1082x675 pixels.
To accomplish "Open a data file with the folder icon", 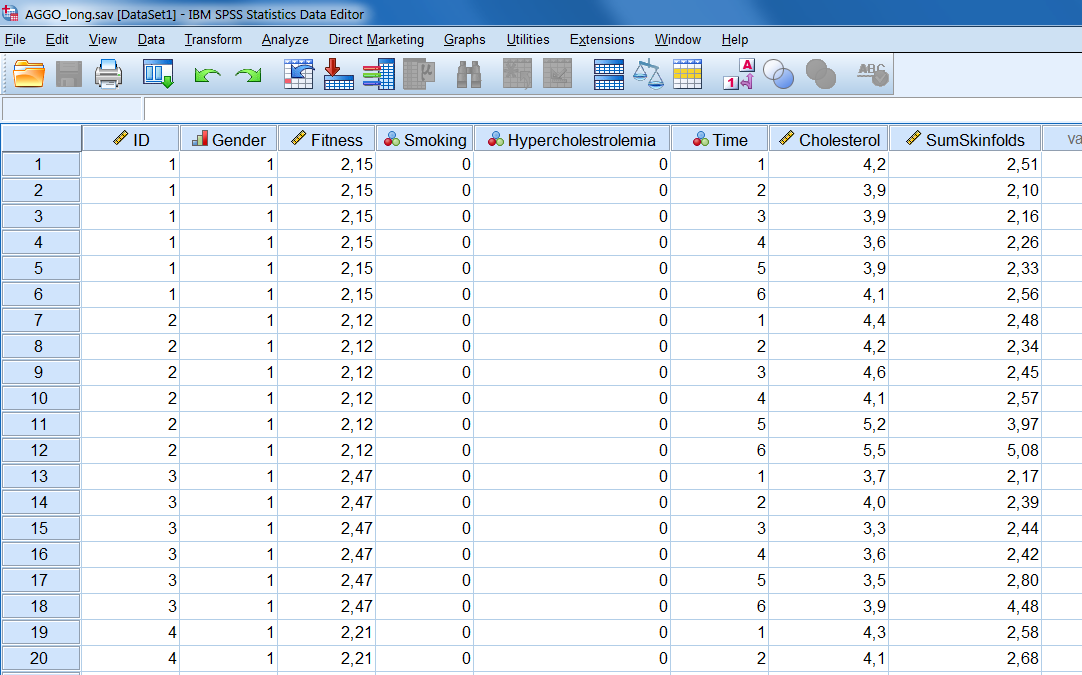I will [x=30, y=73].
